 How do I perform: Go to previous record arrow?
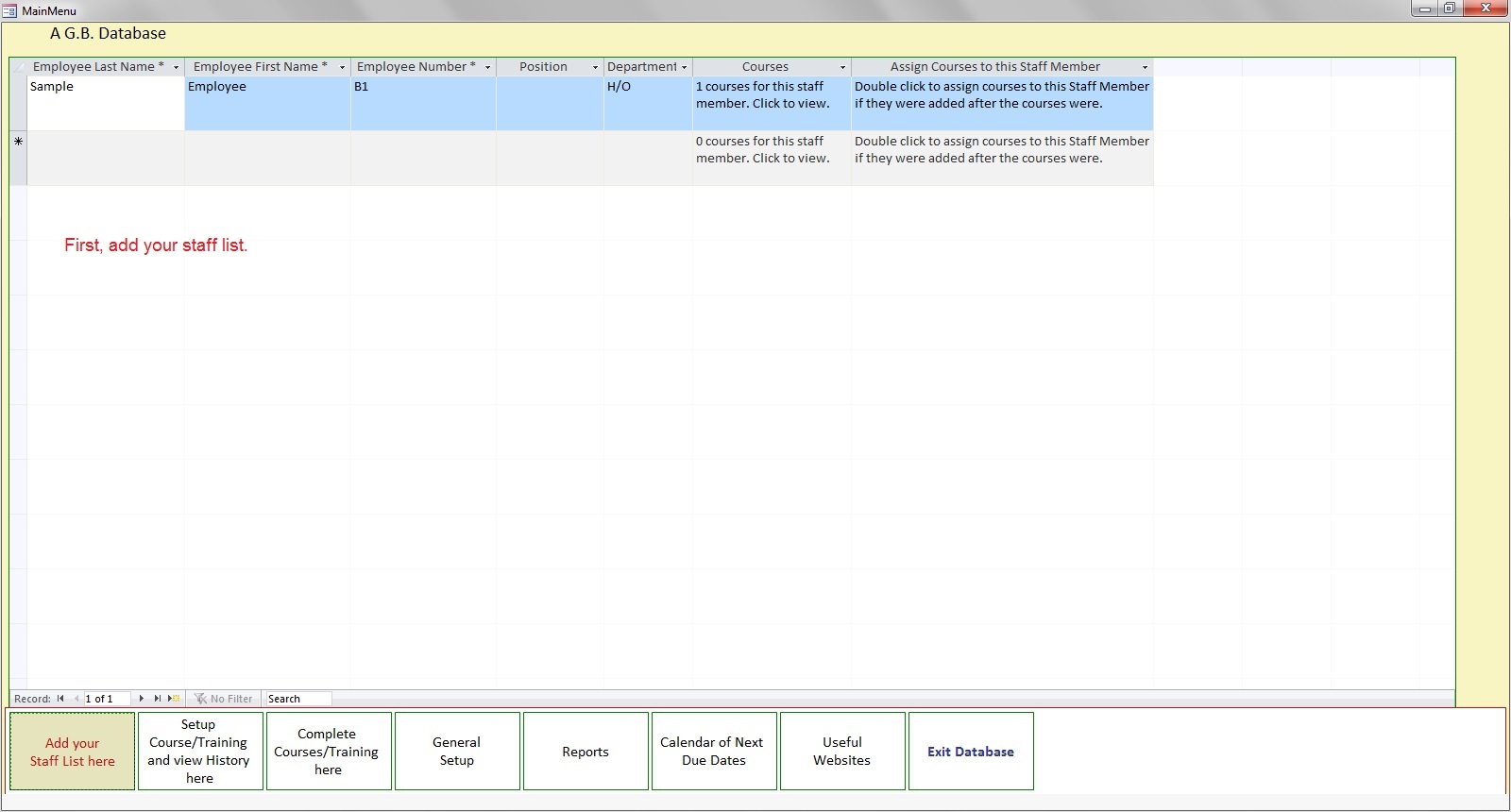click(76, 699)
